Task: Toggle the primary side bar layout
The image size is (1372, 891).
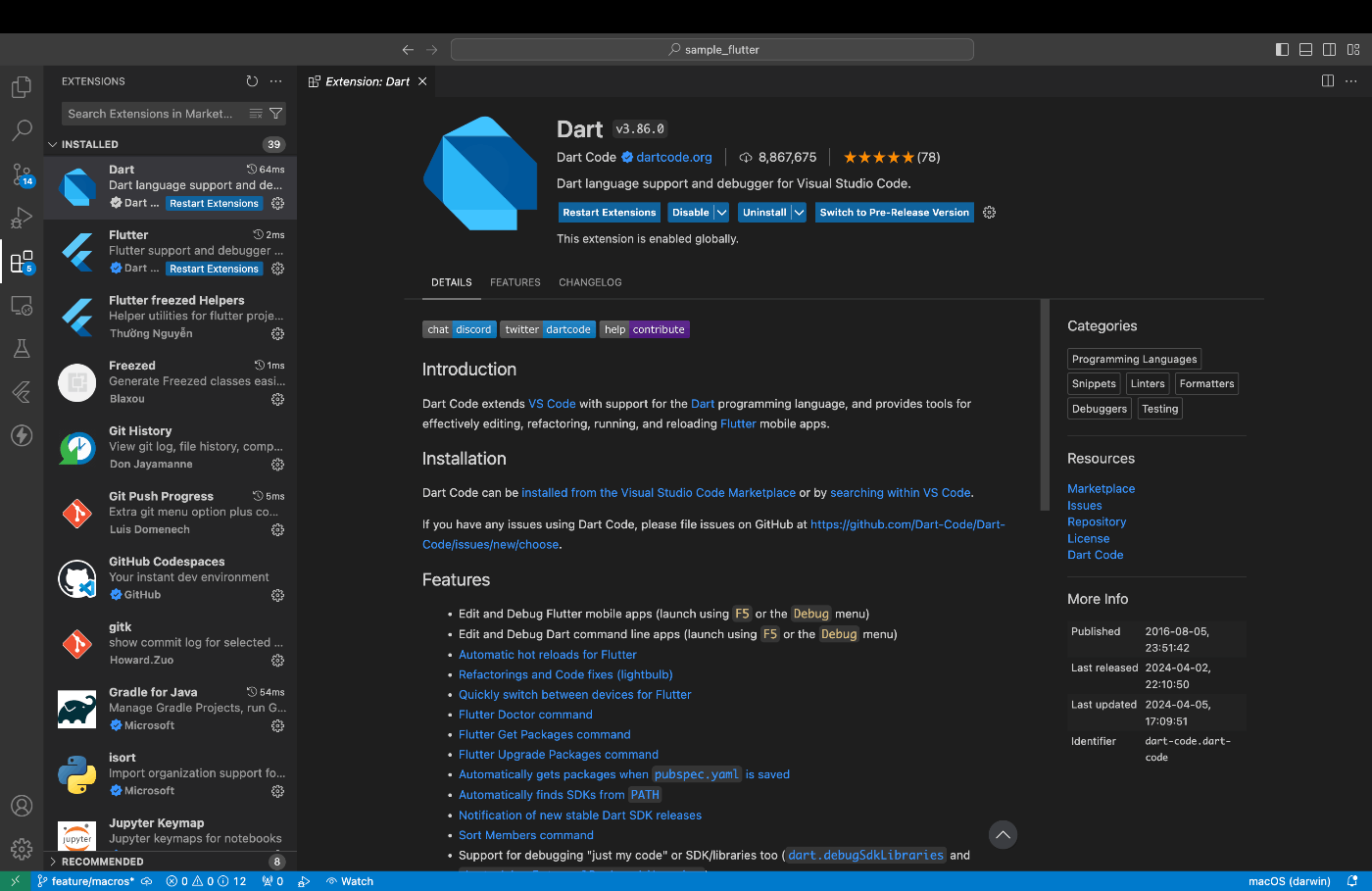Action: (1282, 50)
